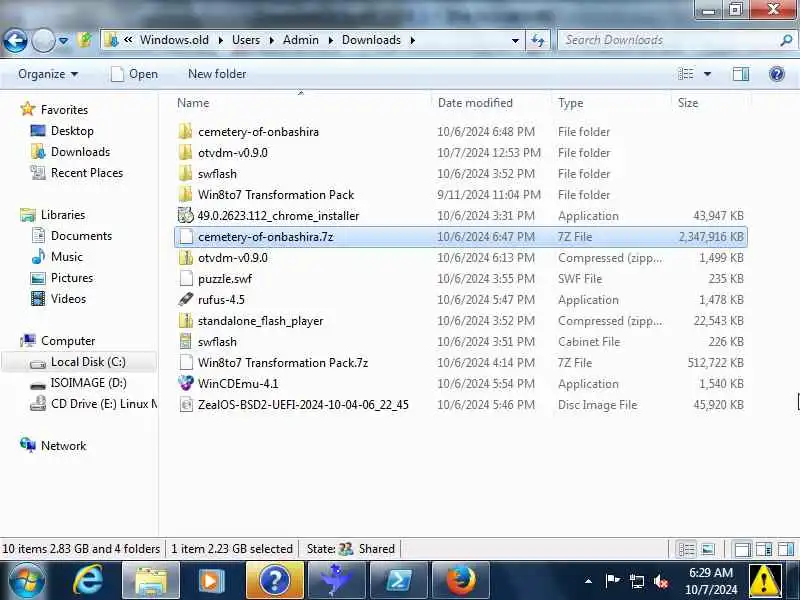800x600 pixels.
Task: Select the otvdm-v0.9.0 zip archive icon
Action: click(186, 258)
